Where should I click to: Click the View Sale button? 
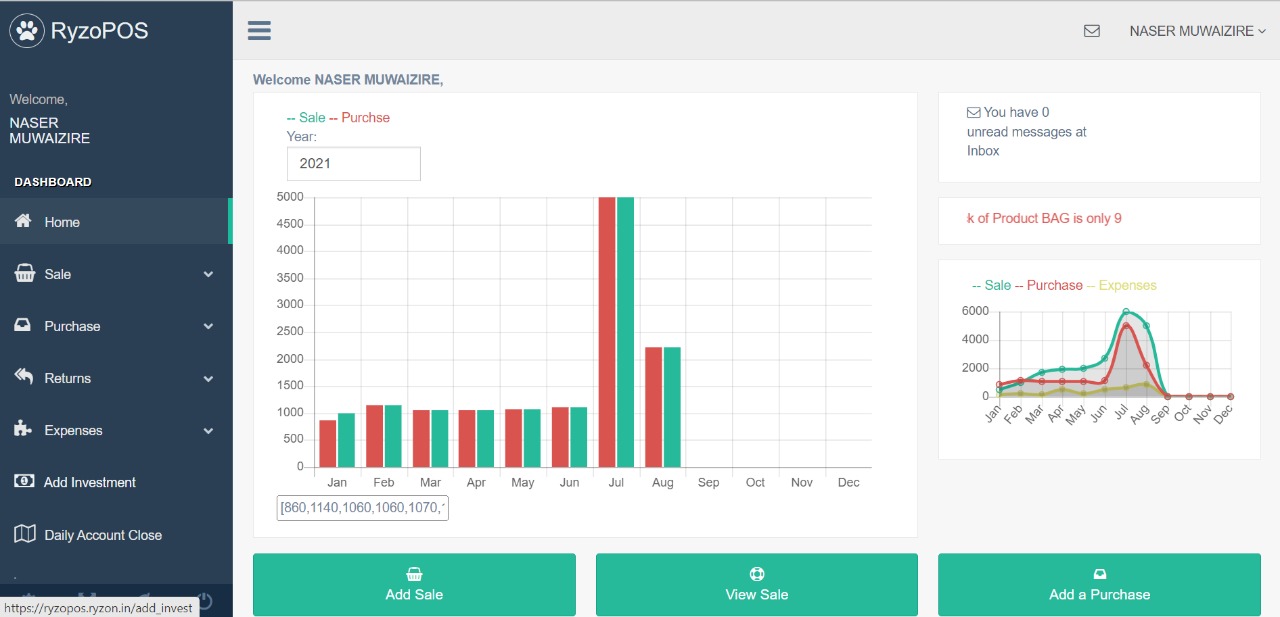(756, 584)
